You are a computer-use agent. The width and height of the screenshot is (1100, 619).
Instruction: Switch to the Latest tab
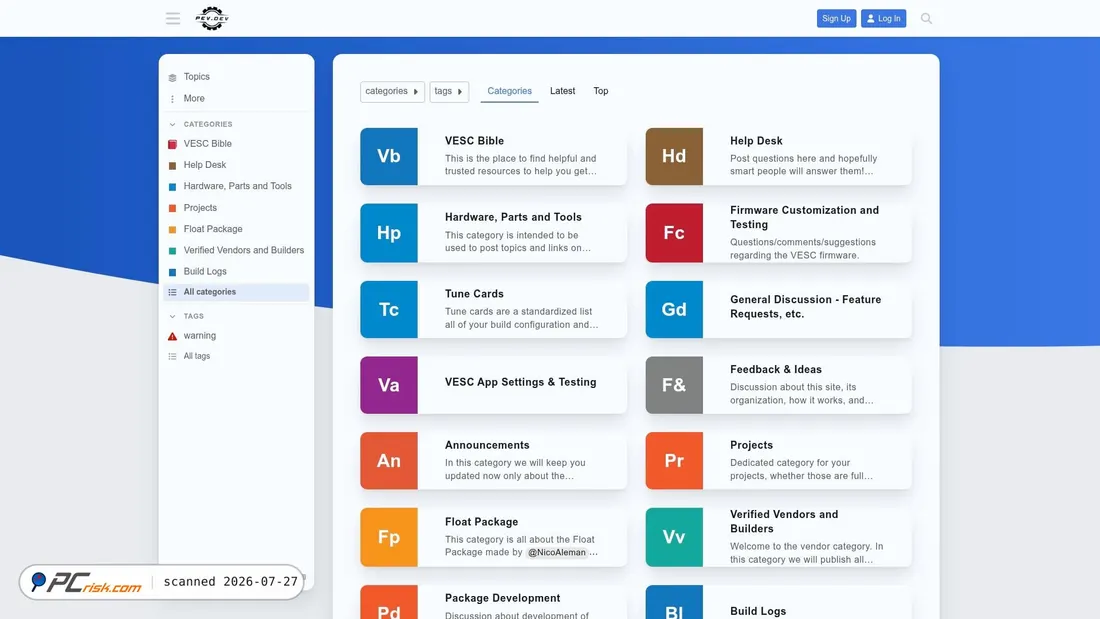point(563,91)
